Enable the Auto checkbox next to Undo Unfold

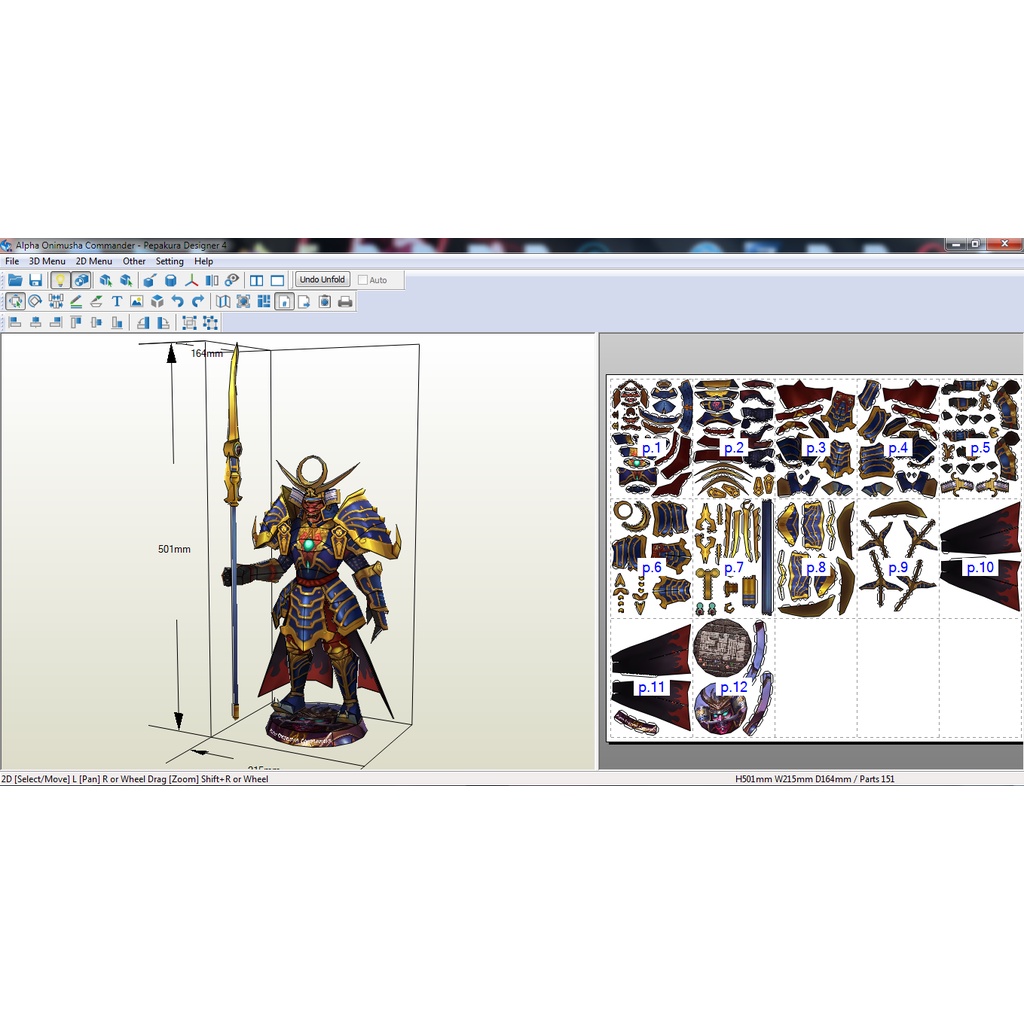[x=364, y=280]
